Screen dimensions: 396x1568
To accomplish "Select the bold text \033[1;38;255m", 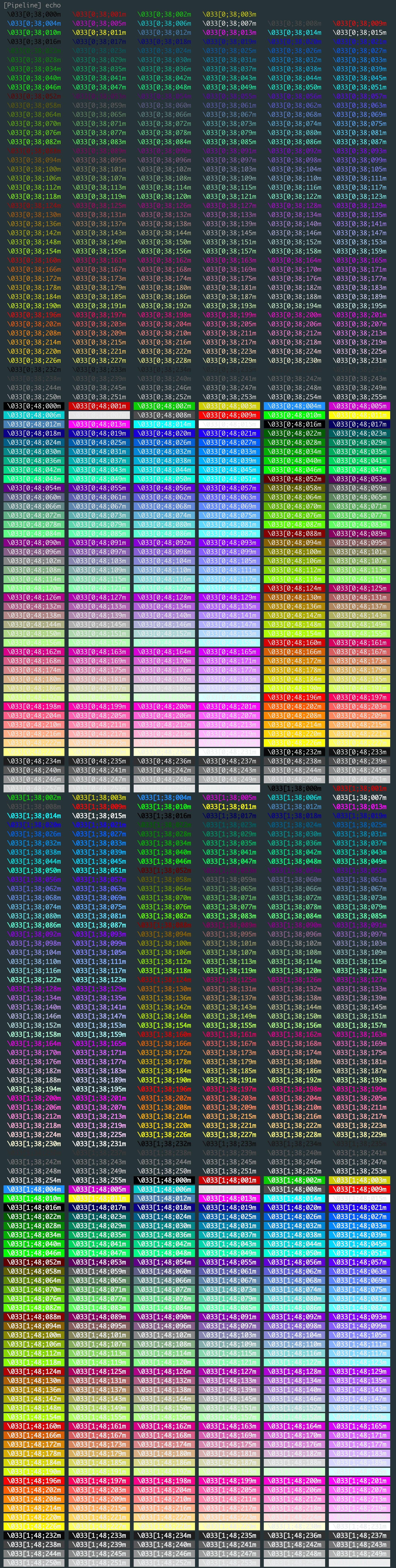I will point(99,1180).
